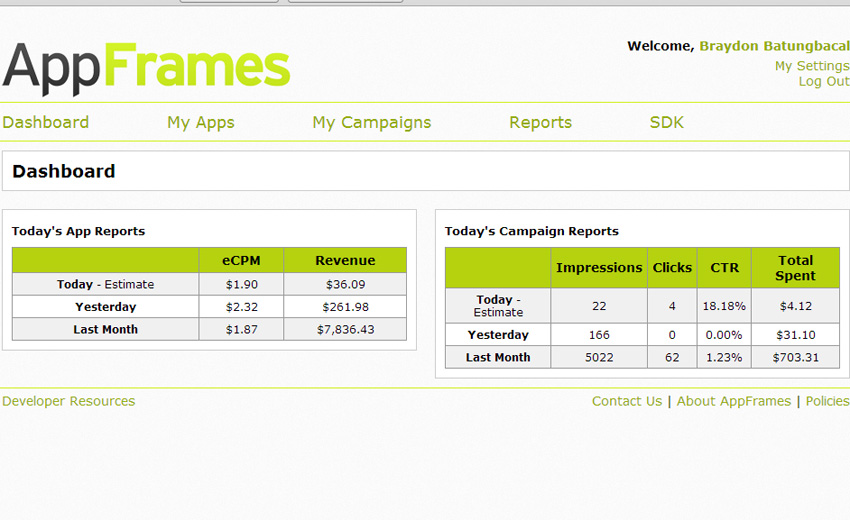Click the Braydon Batungbacal username link
The image size is (850, 520).
click(x=774, y=46)
